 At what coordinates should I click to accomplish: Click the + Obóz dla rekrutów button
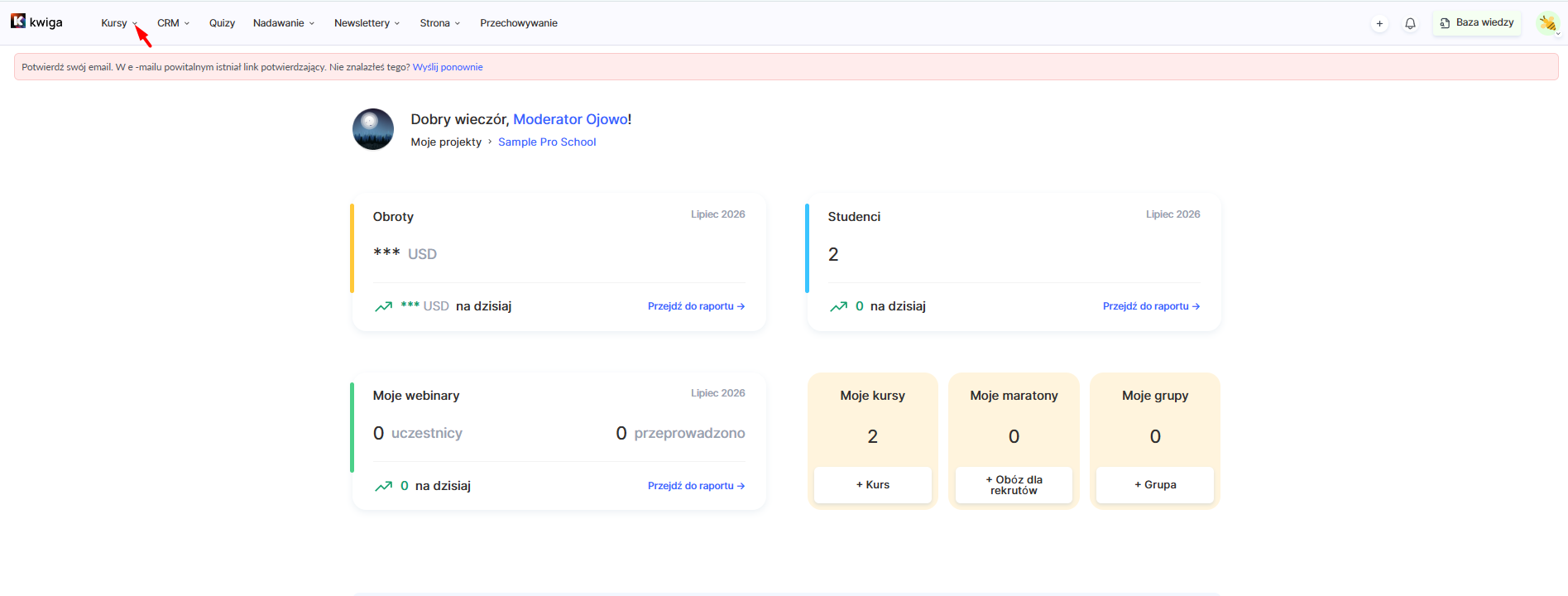(1014, 485)
